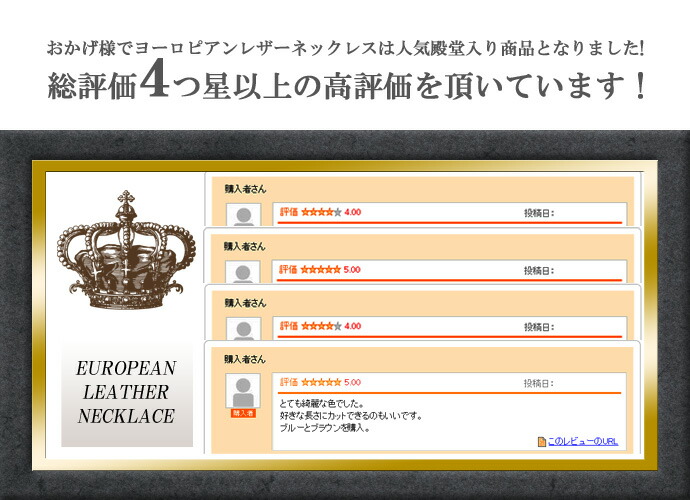Click 購入者さん name on the third review
Image resolution: width=690 pixels, height=500 pixels.
245,302
